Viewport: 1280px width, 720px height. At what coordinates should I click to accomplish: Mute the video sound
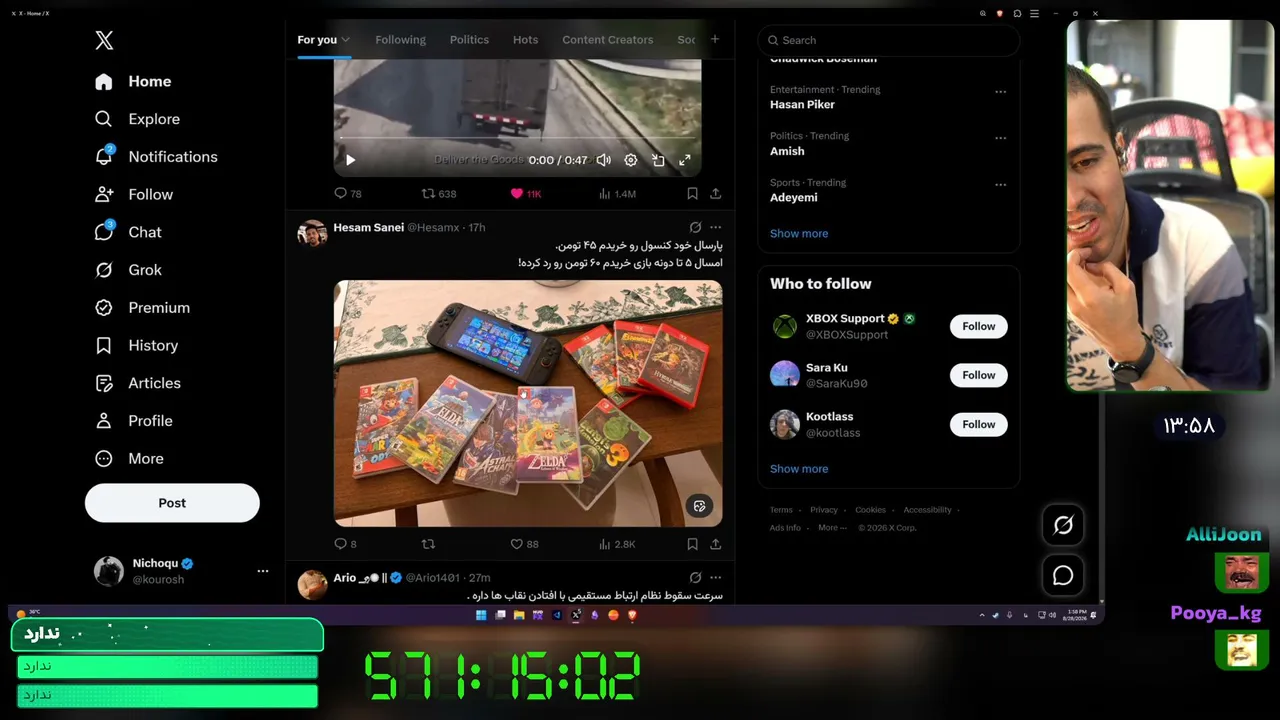[x=603, y=160]
